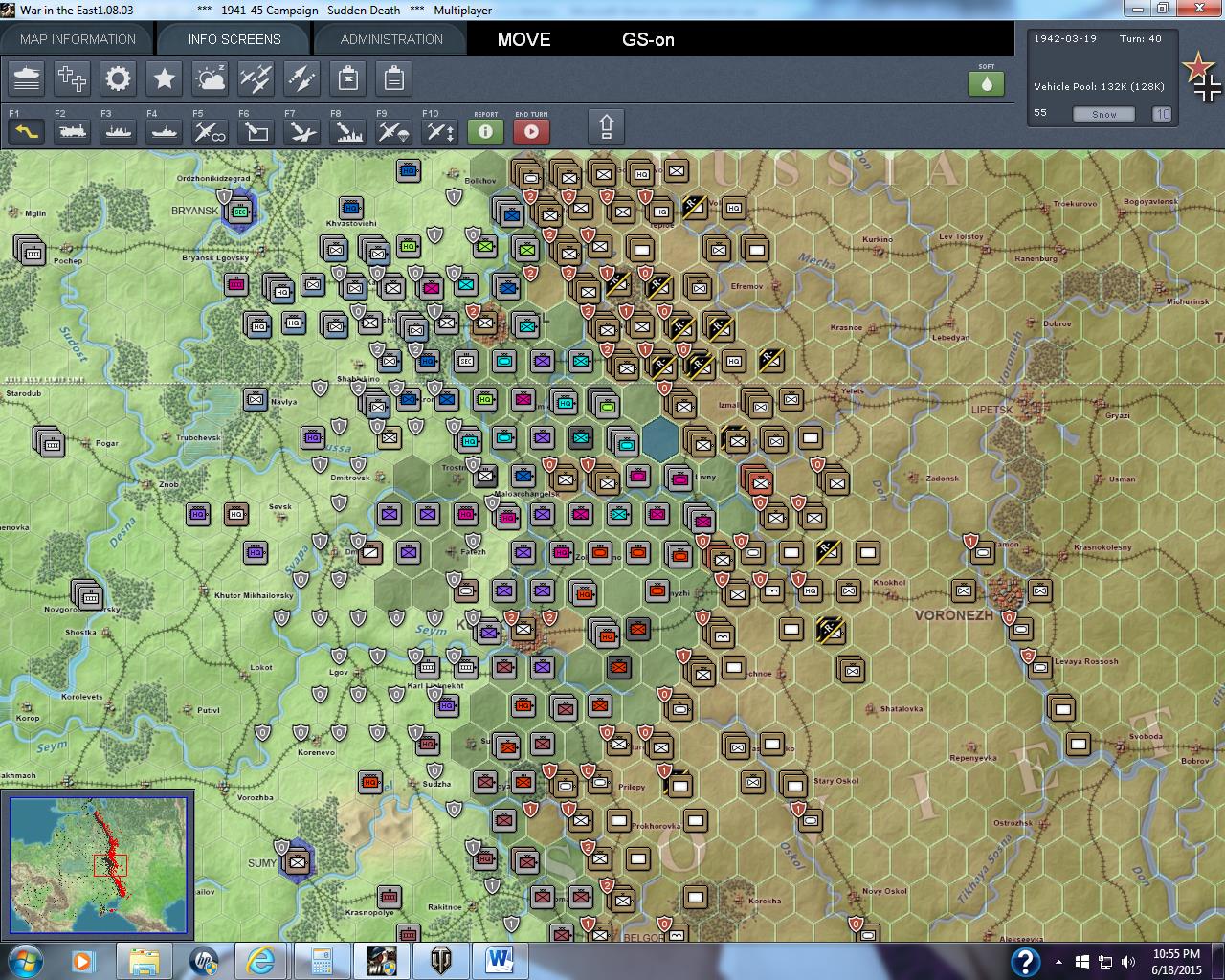Select F3 naval transport mode
The width and height of the screenshot is (1225, 980).
[118, 130]
